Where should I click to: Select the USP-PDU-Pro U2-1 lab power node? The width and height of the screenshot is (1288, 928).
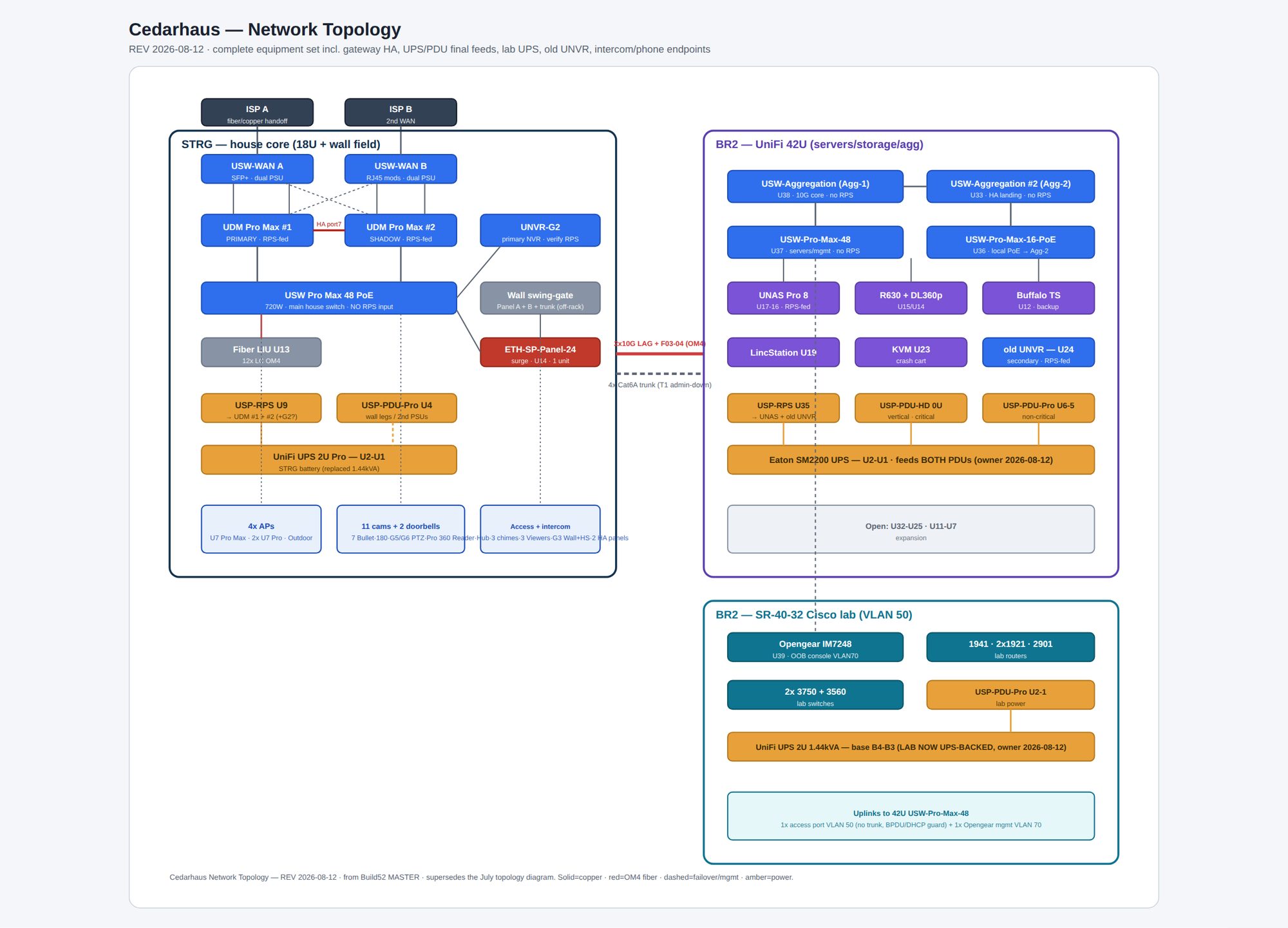click(x=1010, y=695)
